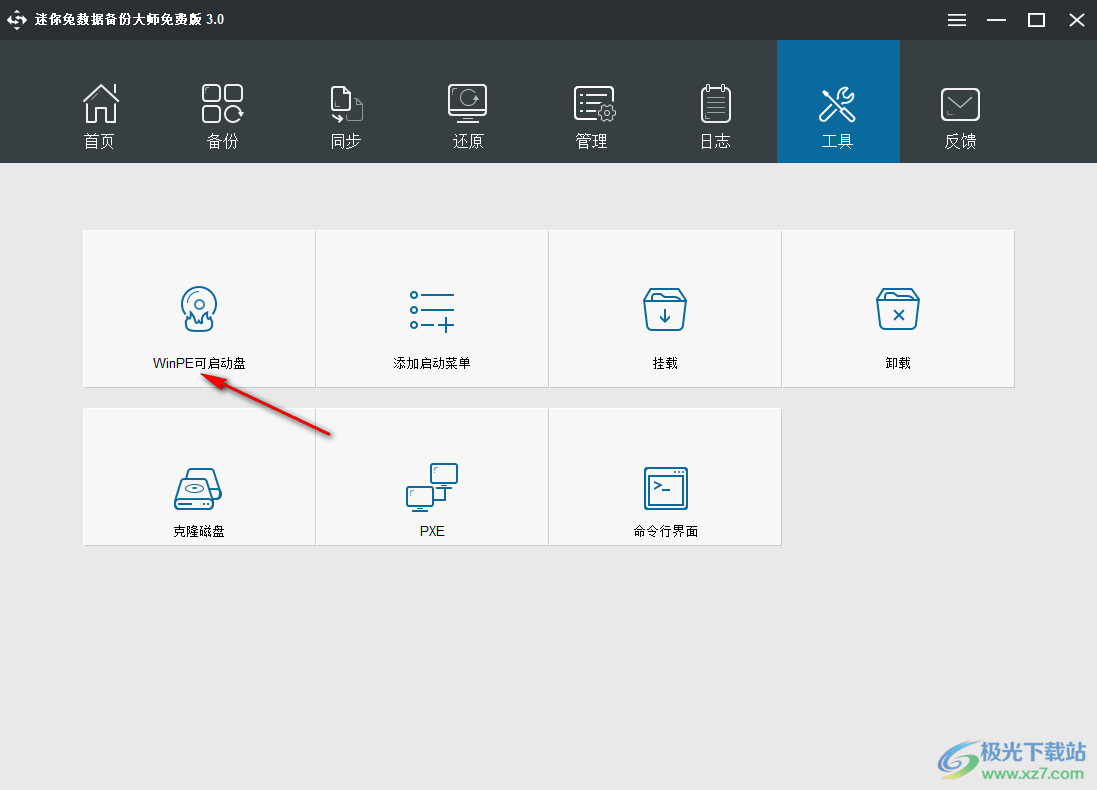Open the hamburger menu

[x=956, y=19]
